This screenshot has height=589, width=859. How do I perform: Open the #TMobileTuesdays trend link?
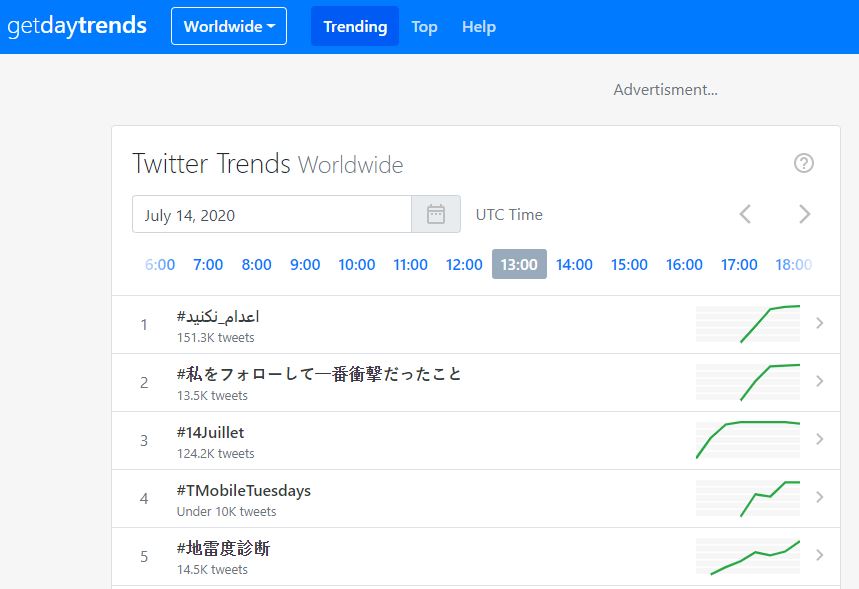pyautogui.click(x=243, y=491)
